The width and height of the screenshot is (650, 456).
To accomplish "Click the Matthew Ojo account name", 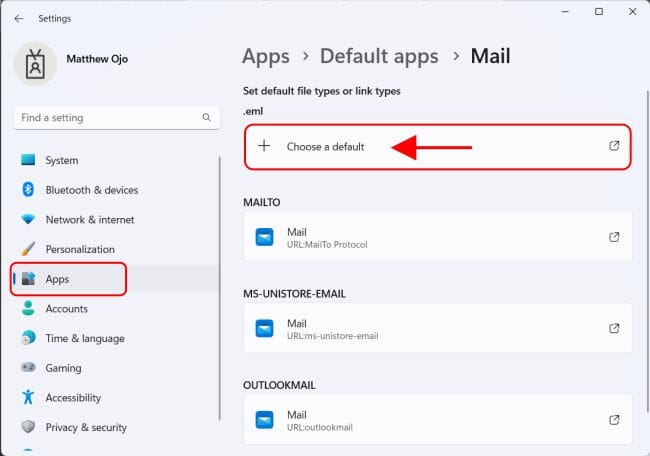I will pos(97,59).
